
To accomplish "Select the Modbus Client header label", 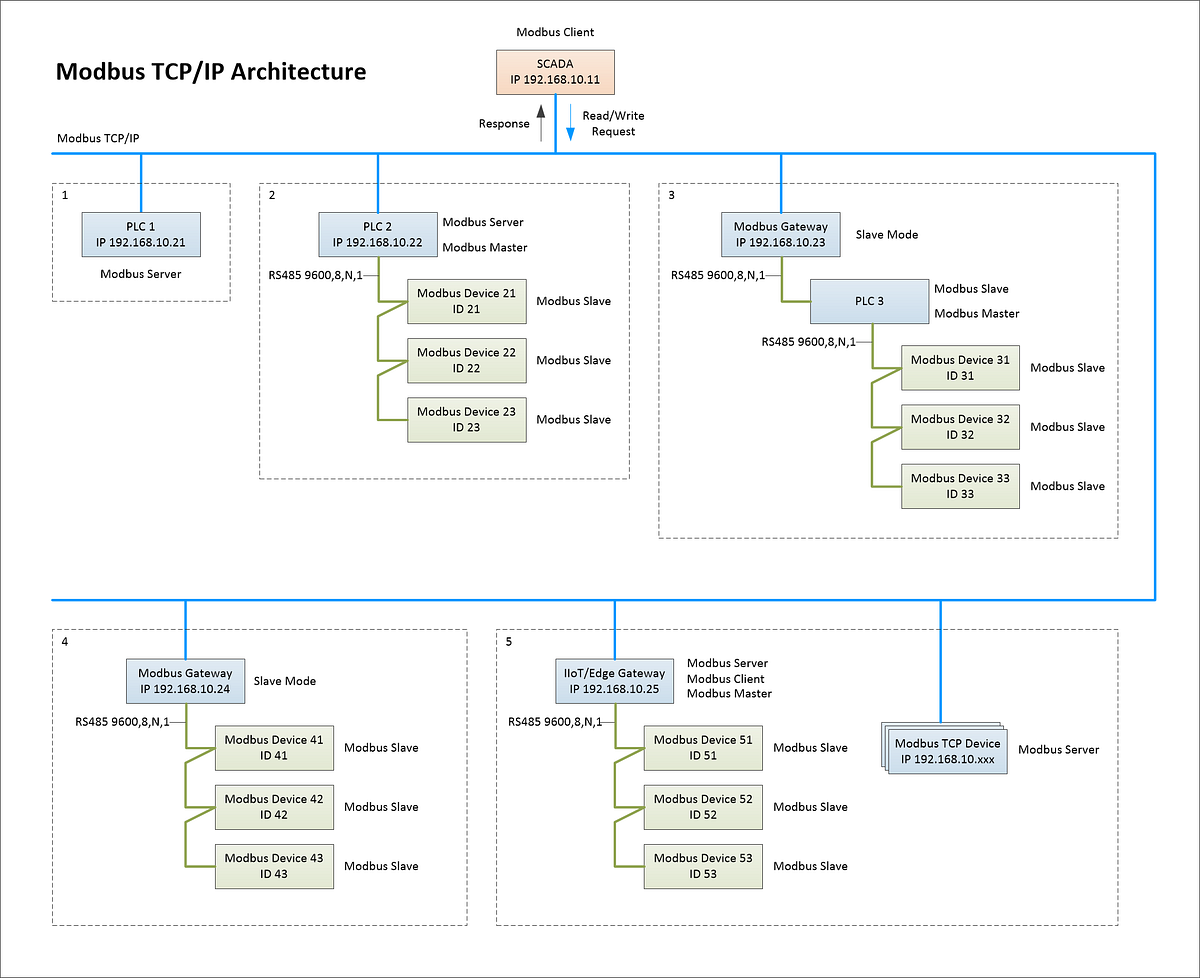I will (554, 32).
